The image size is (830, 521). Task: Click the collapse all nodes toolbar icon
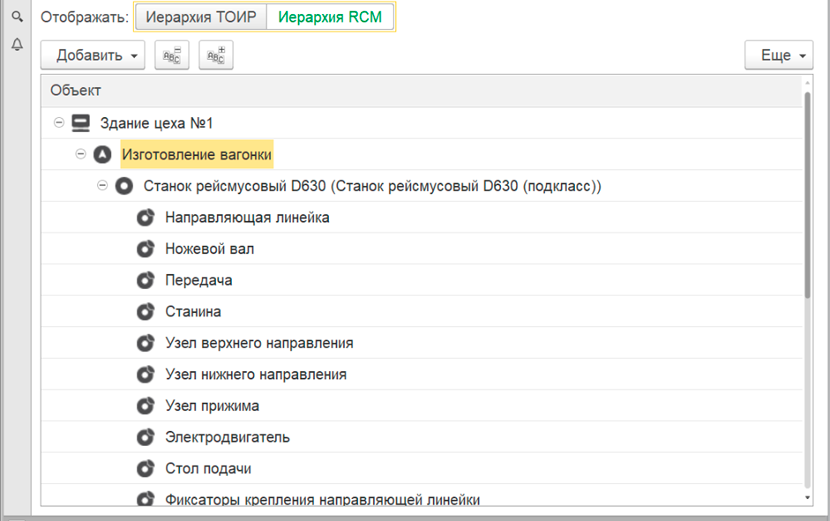tap(172, 55)
